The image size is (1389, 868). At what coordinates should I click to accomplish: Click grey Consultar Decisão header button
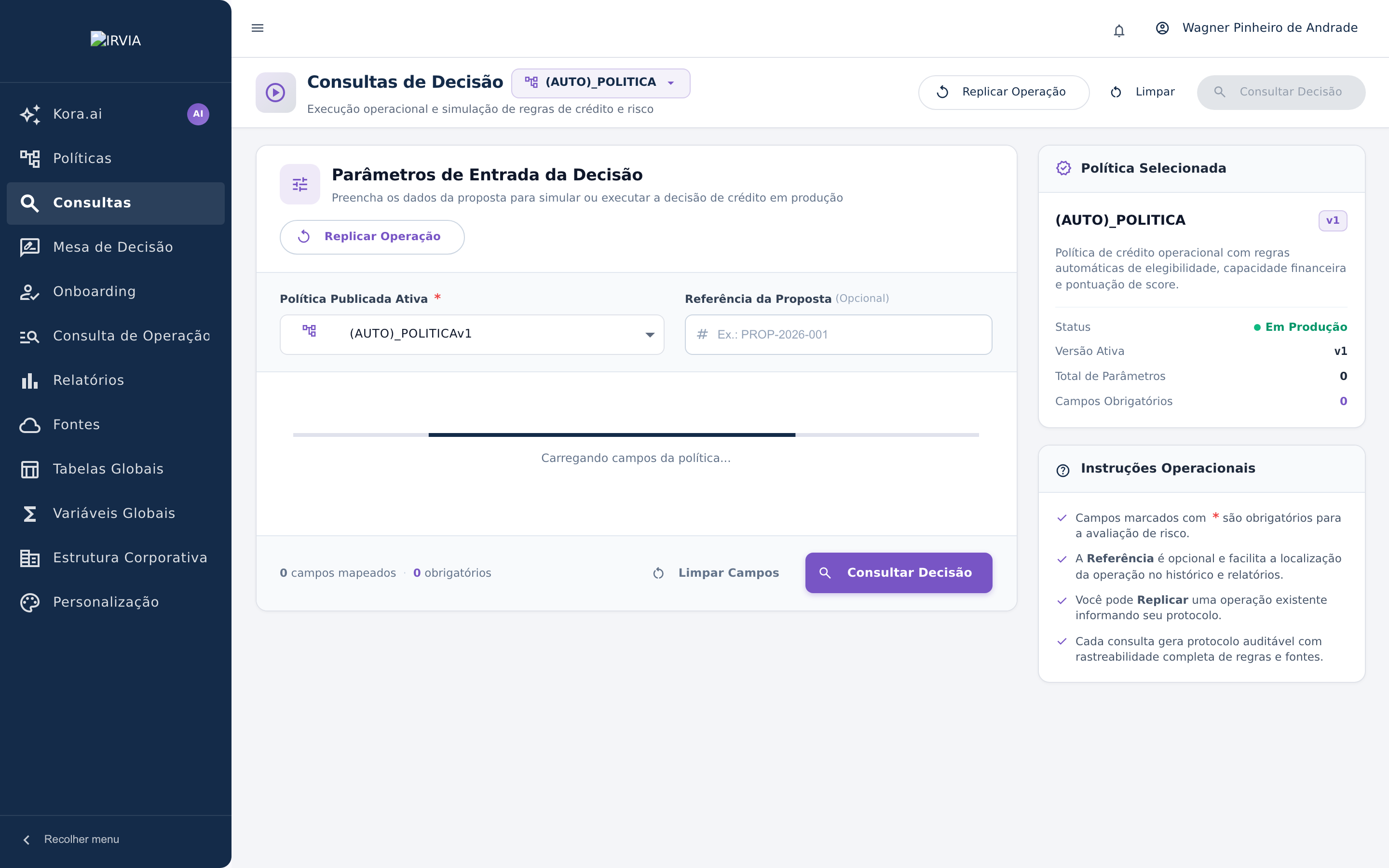click(x=1280, y=93)
